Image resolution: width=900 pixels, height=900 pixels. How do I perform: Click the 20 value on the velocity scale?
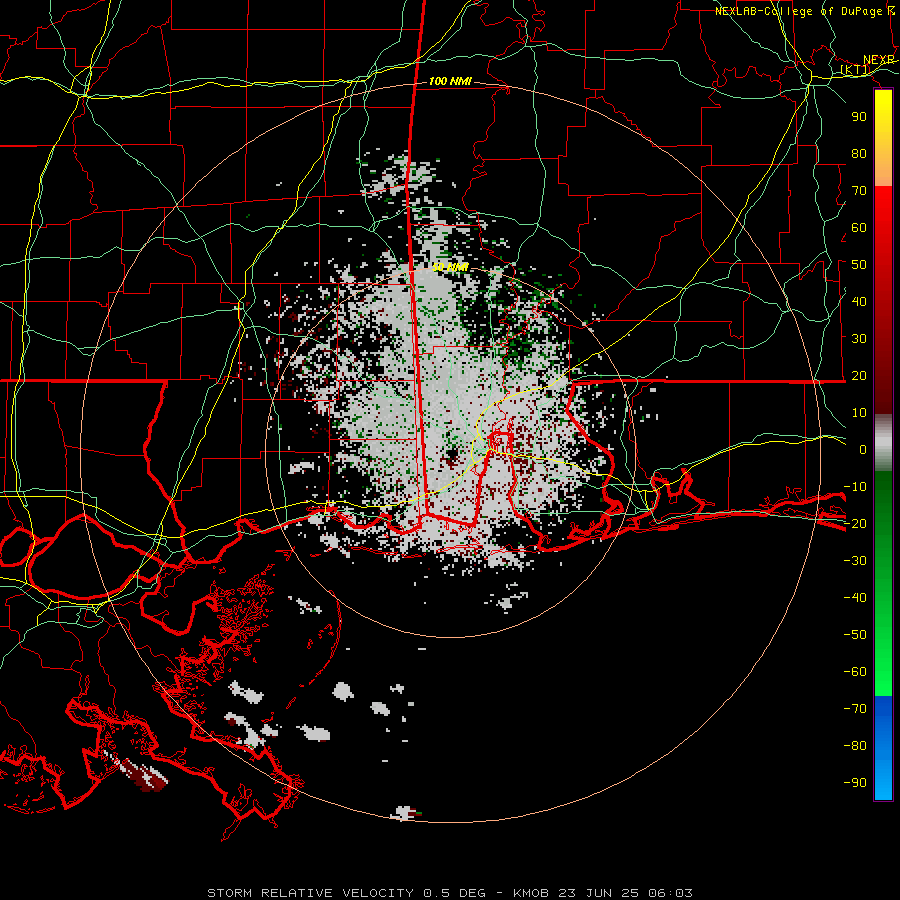(859, 376)
